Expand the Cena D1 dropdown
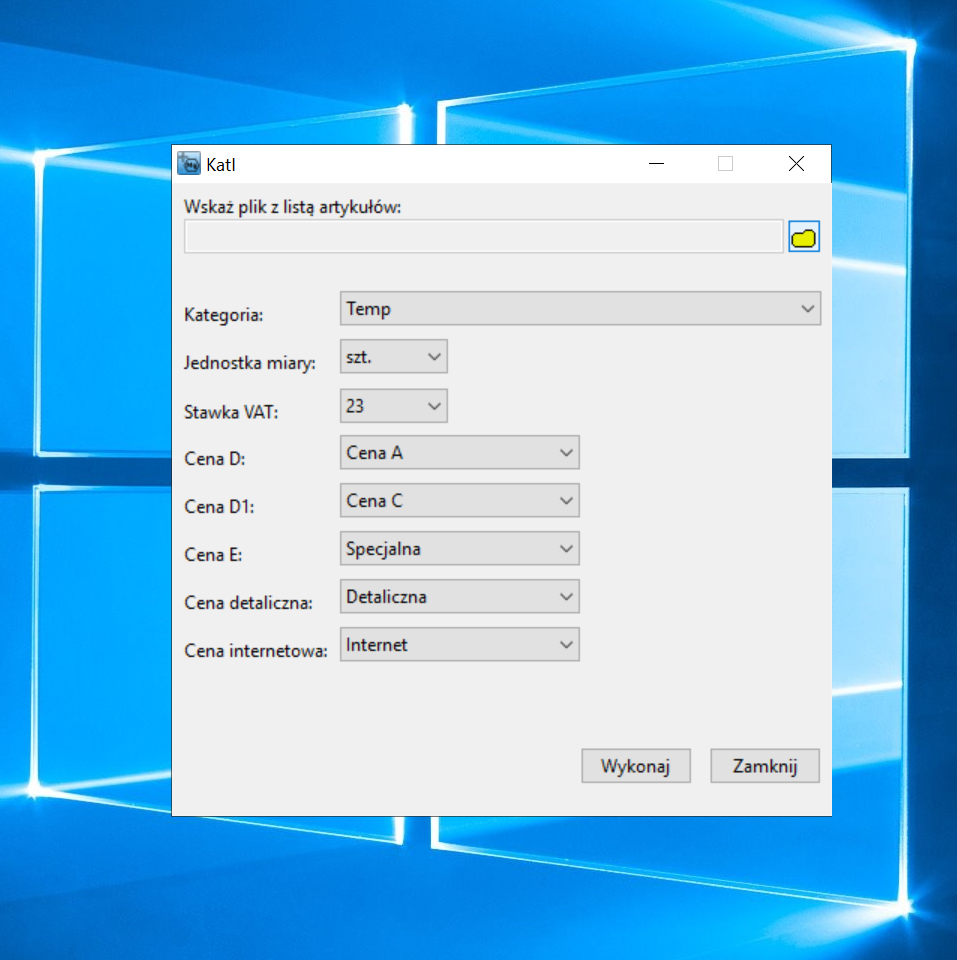The width and height of the screenshot is (957, 960). 460,501
